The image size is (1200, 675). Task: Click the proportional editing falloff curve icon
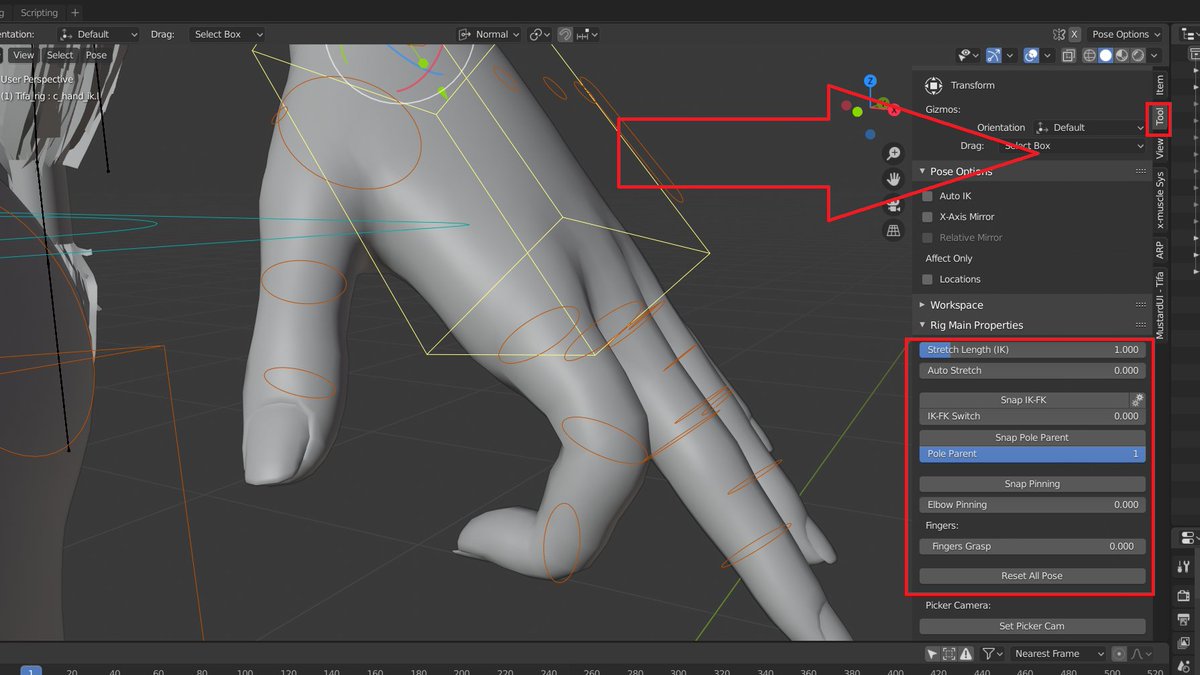[1141, 653]
